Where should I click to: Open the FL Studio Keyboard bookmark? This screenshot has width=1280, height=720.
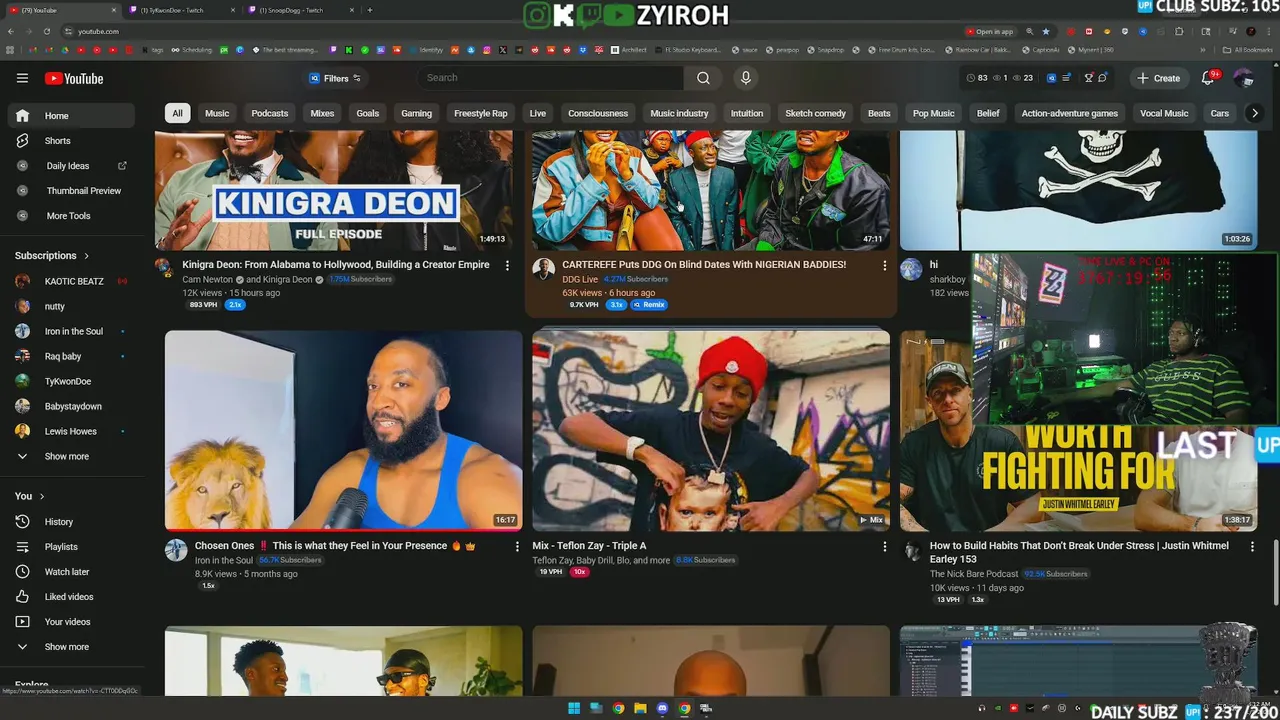[686, 50]
